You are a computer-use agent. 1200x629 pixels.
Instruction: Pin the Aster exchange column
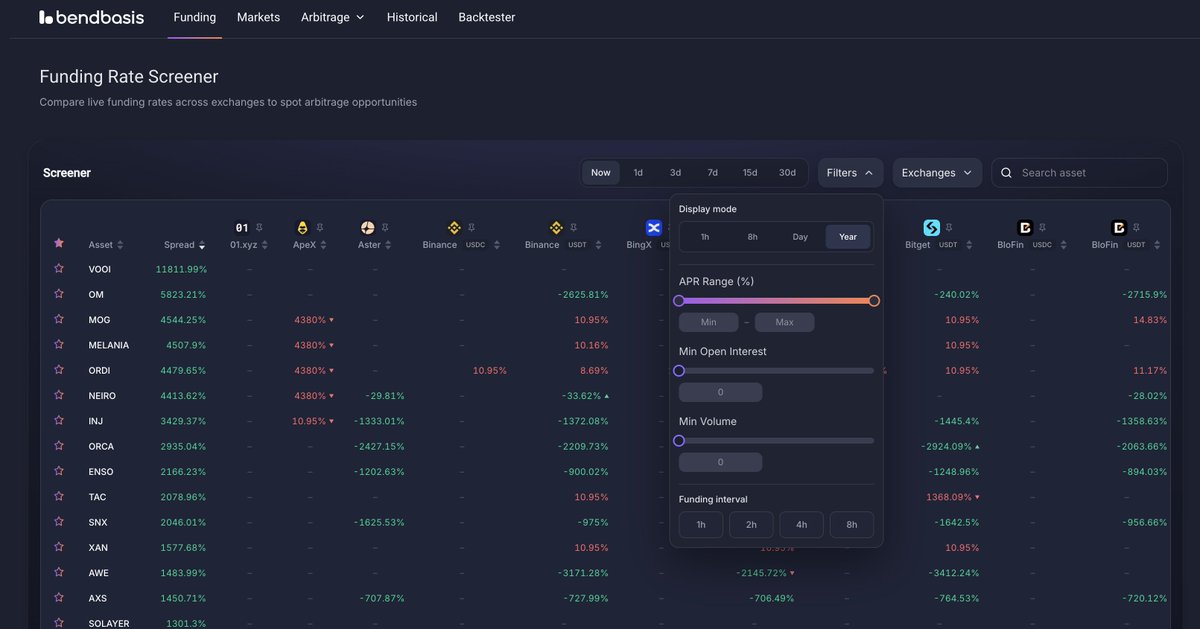(385, 228)
